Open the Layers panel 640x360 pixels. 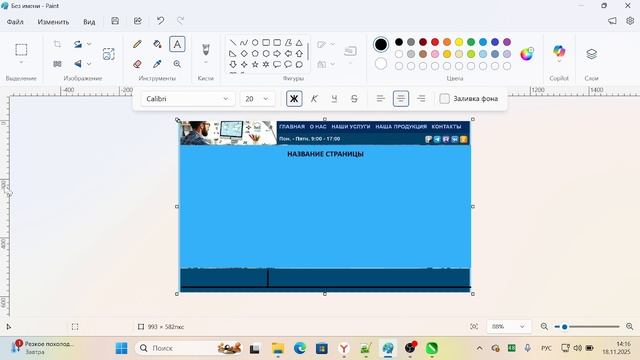591,54
